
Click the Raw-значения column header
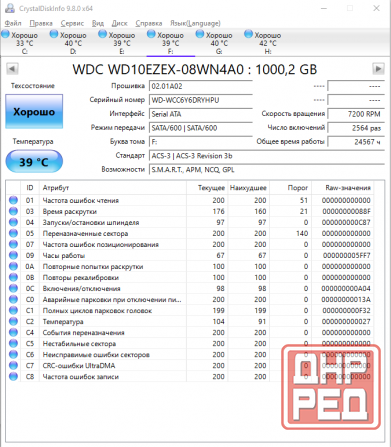point(342,188)
